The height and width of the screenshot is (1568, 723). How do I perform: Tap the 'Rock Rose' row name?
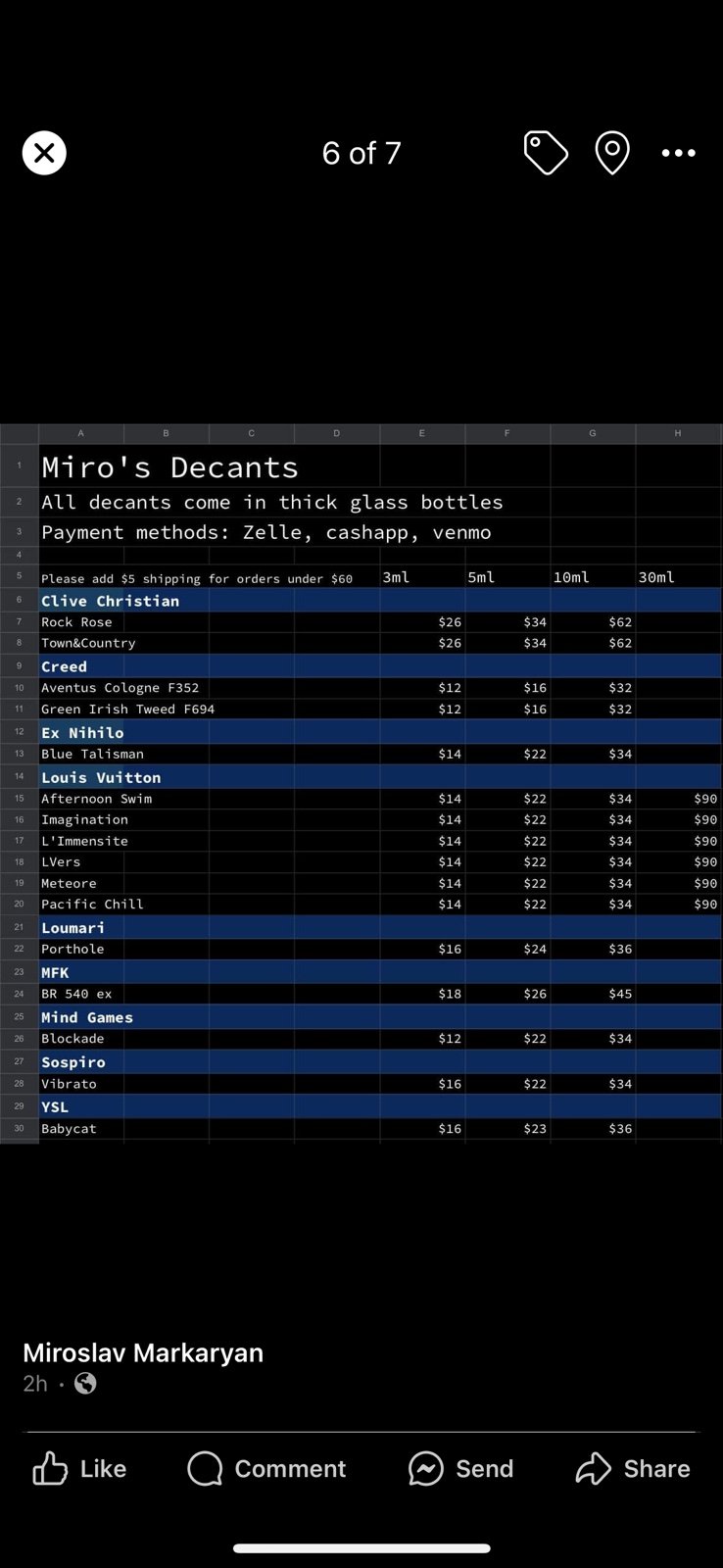click(x=76, y=622)
